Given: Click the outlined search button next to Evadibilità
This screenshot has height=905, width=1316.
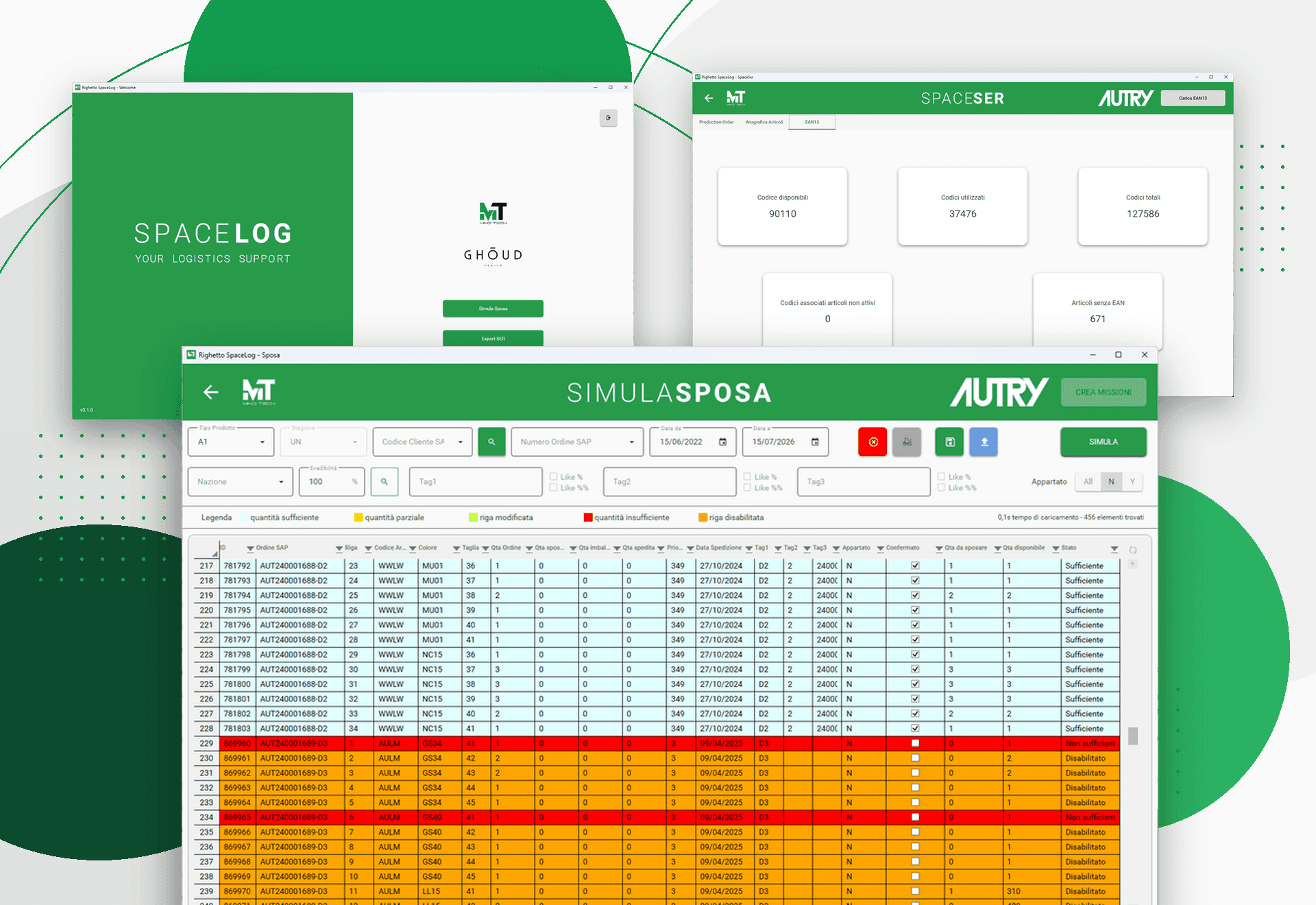Looking at the screenshot, I should click(385, 482).
